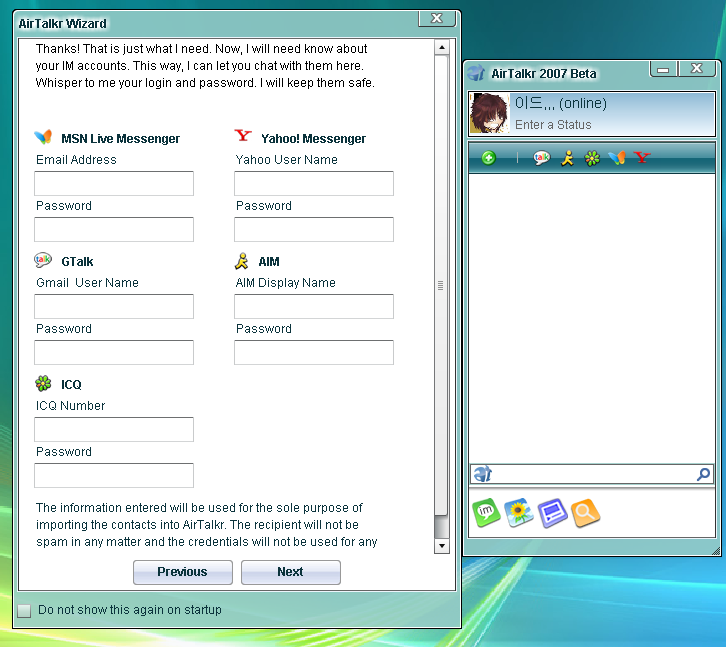This screenshot has width=726, height=647.
Task: Close the AirTalkr Wizard window
Action: coord(437,18)
